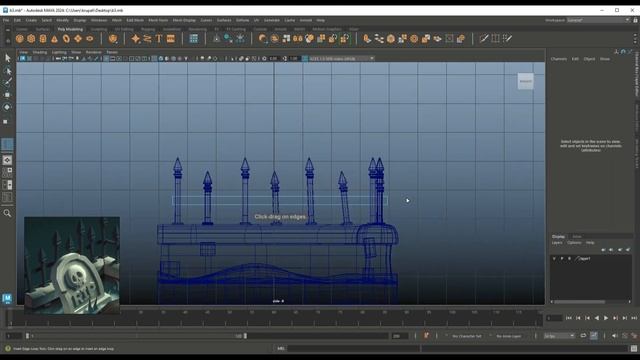Click the SVG shelf icon
Screen dimensions: 640x360
click(171, 39)
